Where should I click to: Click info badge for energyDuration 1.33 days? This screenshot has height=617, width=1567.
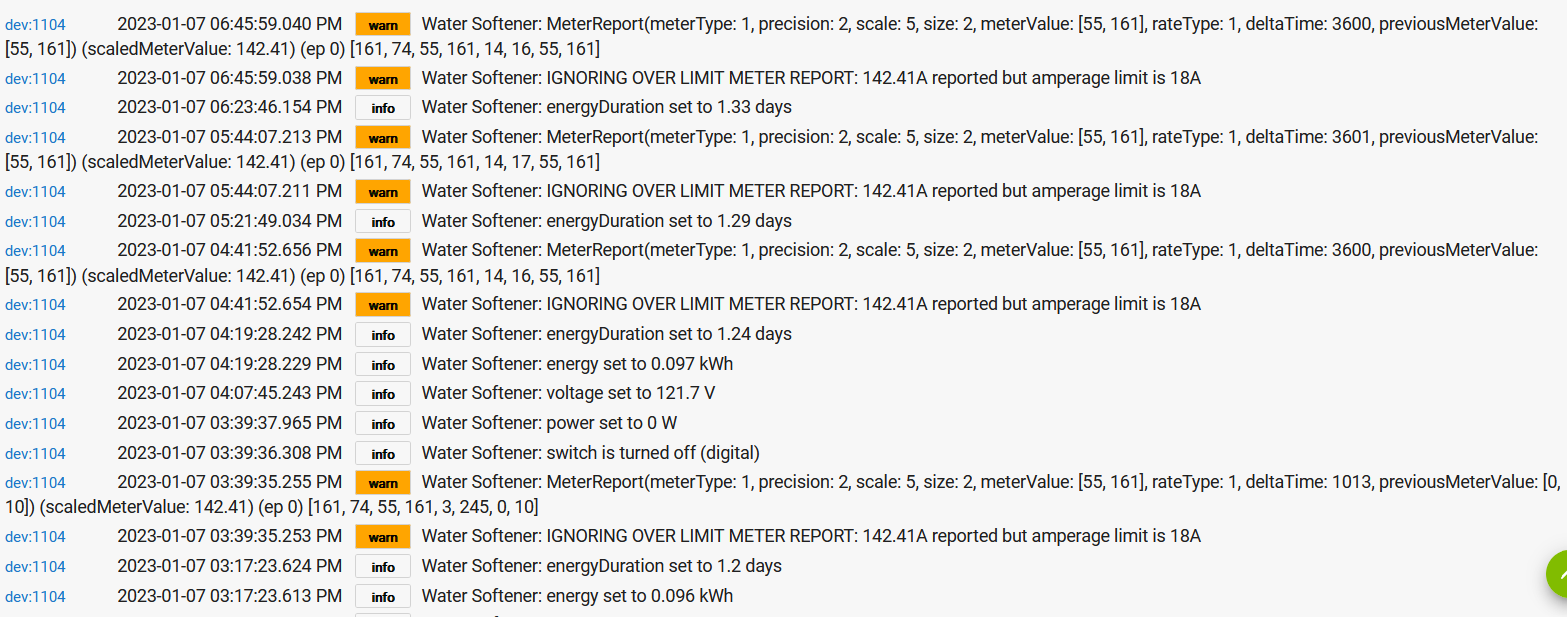point(383,108)
